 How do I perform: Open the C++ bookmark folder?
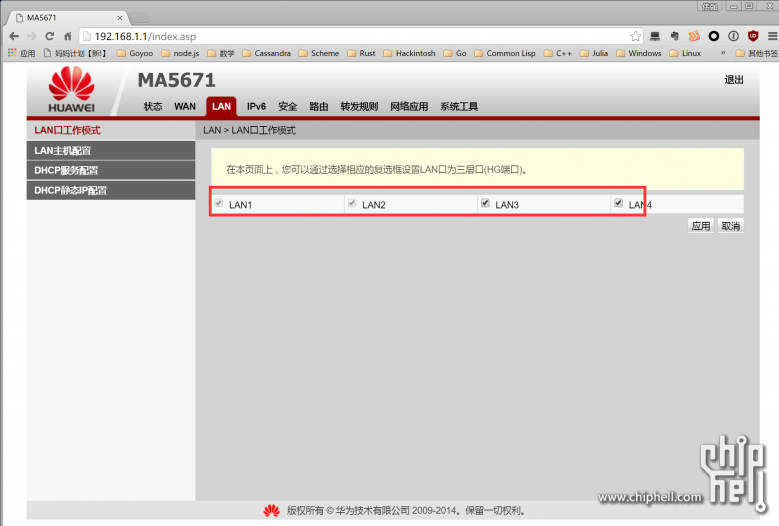(557, 53)
